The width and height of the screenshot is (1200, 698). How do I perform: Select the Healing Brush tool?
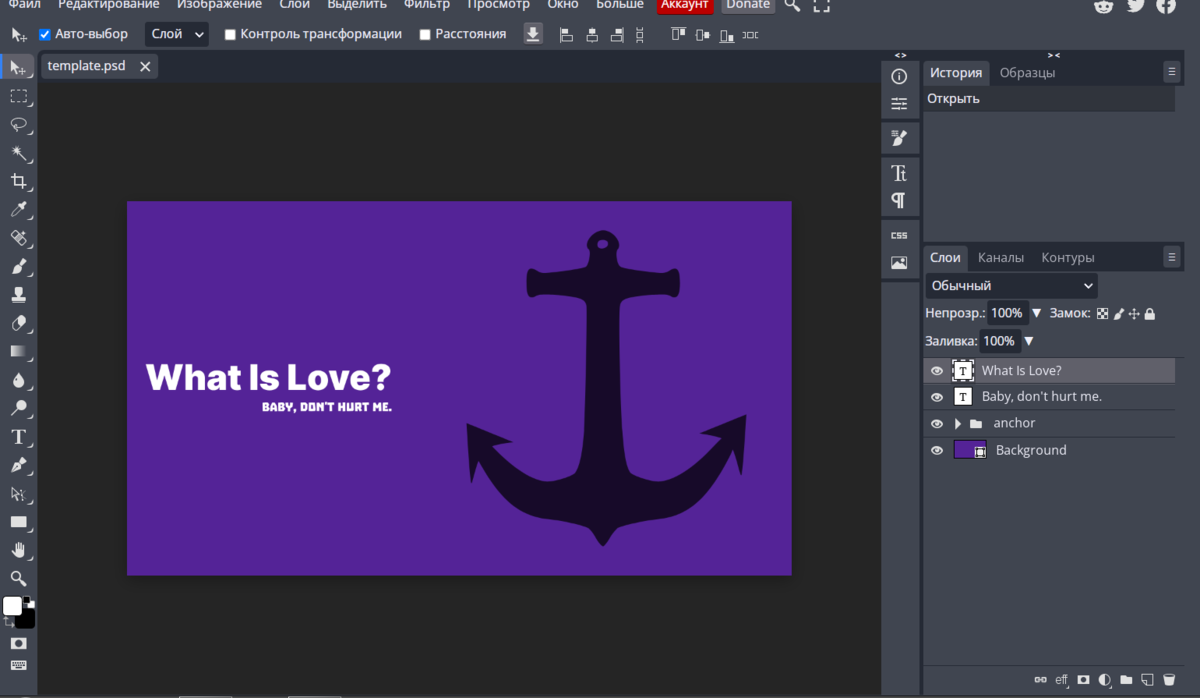coord(18,238)
